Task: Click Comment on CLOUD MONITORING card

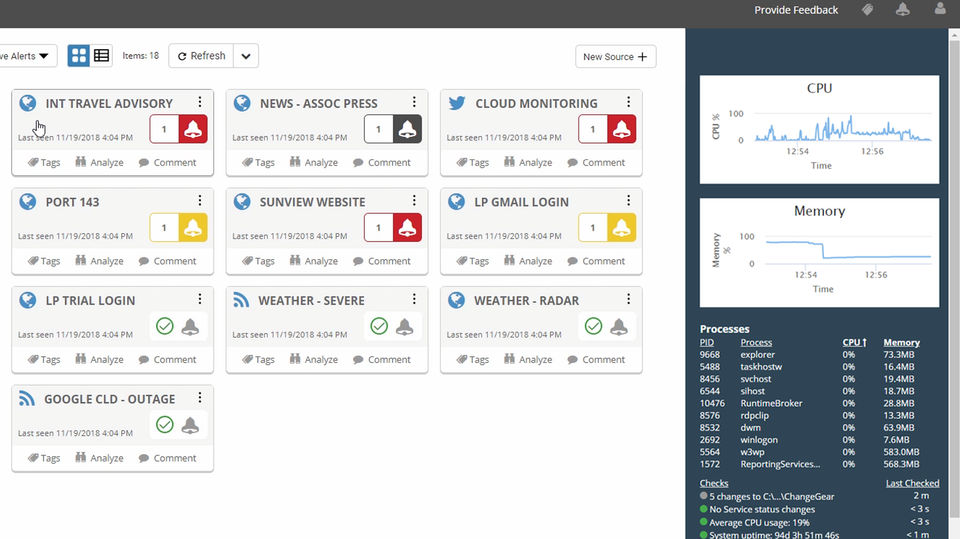Action: pyautogui.click(x=596, y=162)
